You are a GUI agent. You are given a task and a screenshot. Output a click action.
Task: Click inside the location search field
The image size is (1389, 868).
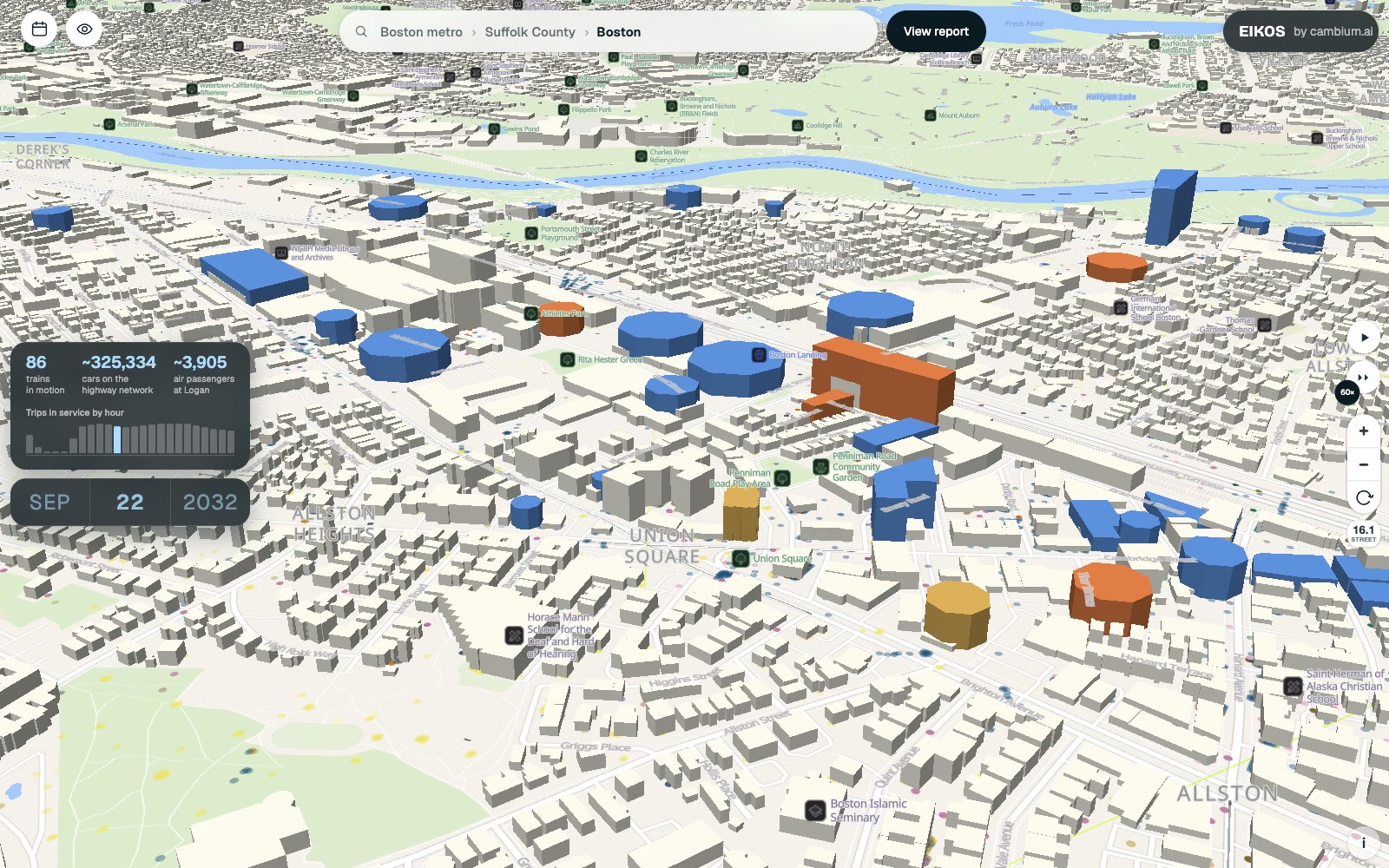(x=609, y=31)
